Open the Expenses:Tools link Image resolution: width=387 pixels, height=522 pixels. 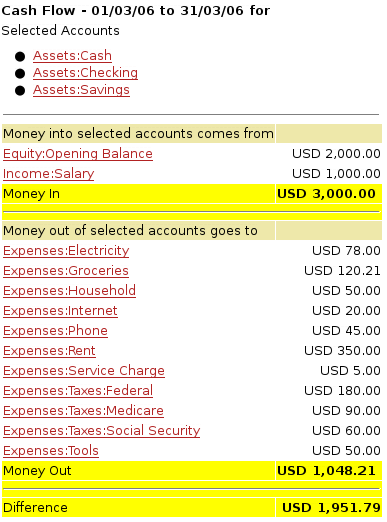click(x=51, y=451)
